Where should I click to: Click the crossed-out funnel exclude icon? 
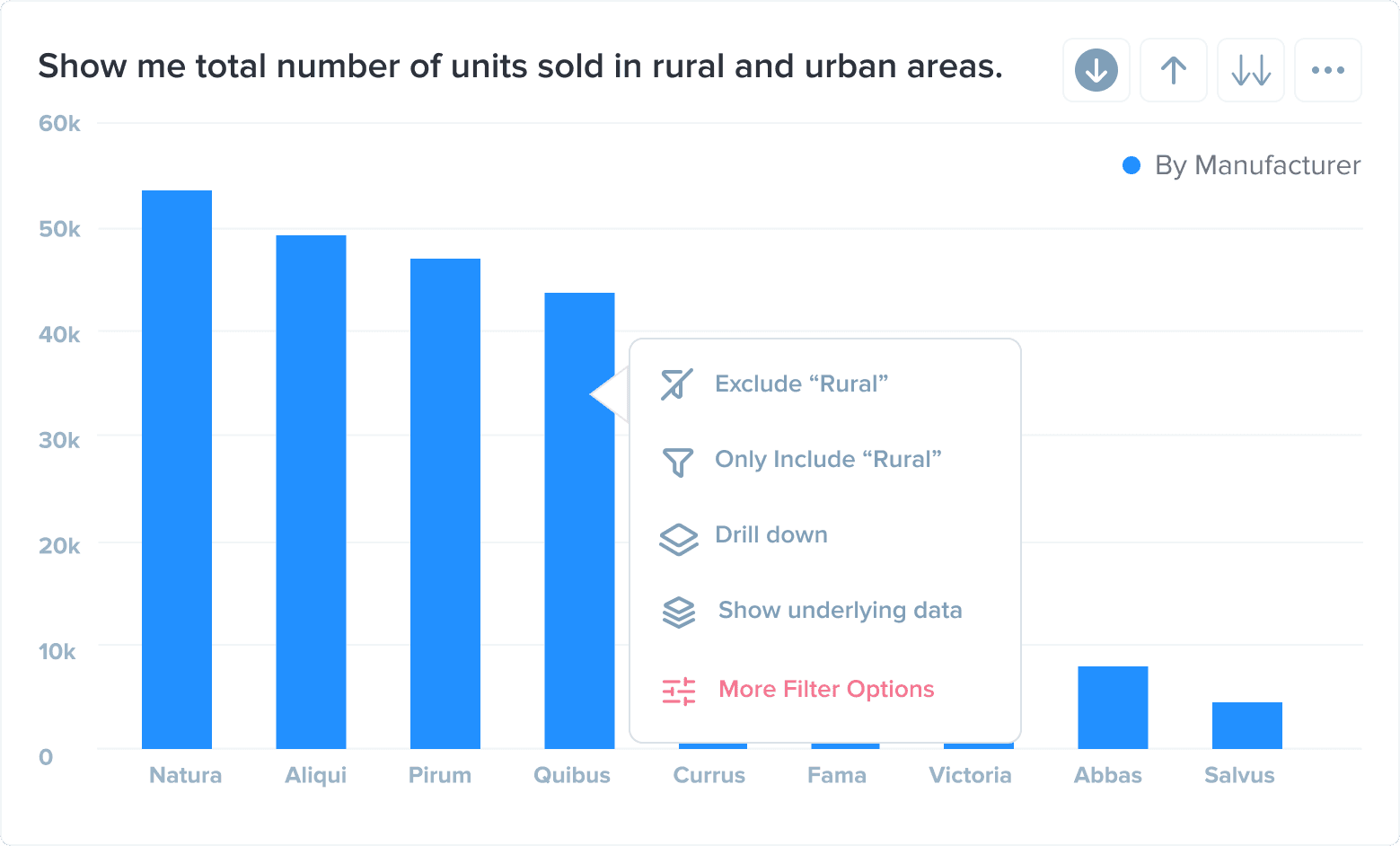tap(677, 384)
